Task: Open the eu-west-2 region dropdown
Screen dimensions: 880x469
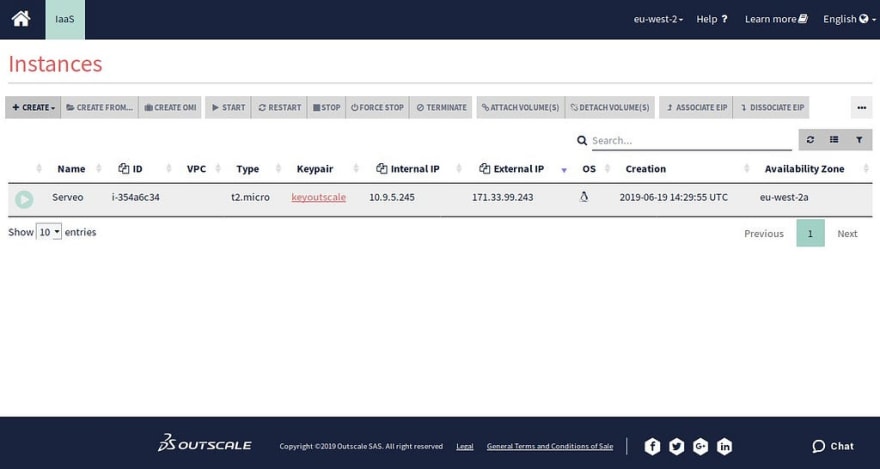Action: (658, 19)
